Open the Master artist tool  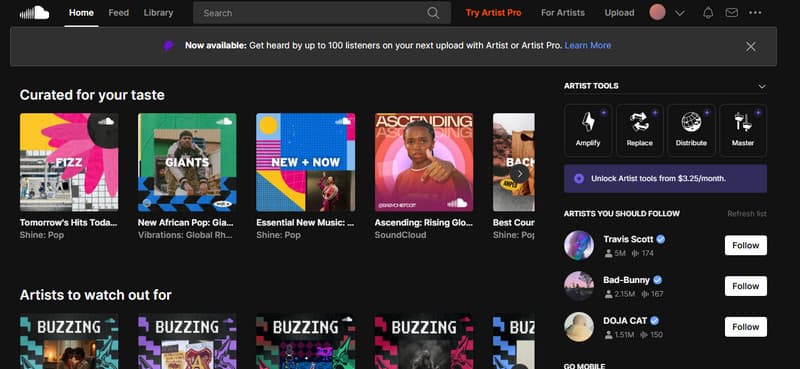click(x=742, y=130)
